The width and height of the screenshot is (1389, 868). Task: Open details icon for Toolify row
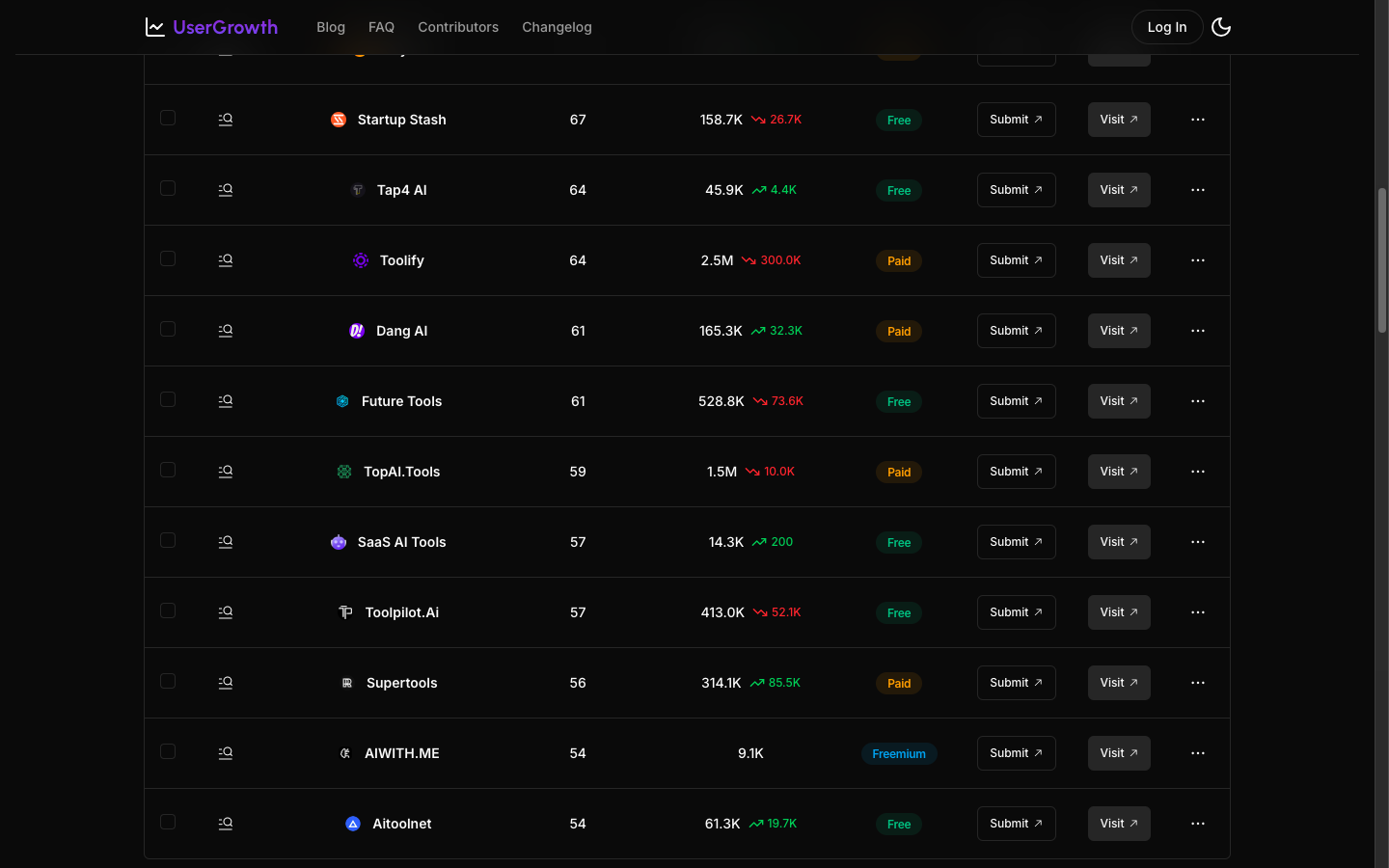click(x=226, y=260)
